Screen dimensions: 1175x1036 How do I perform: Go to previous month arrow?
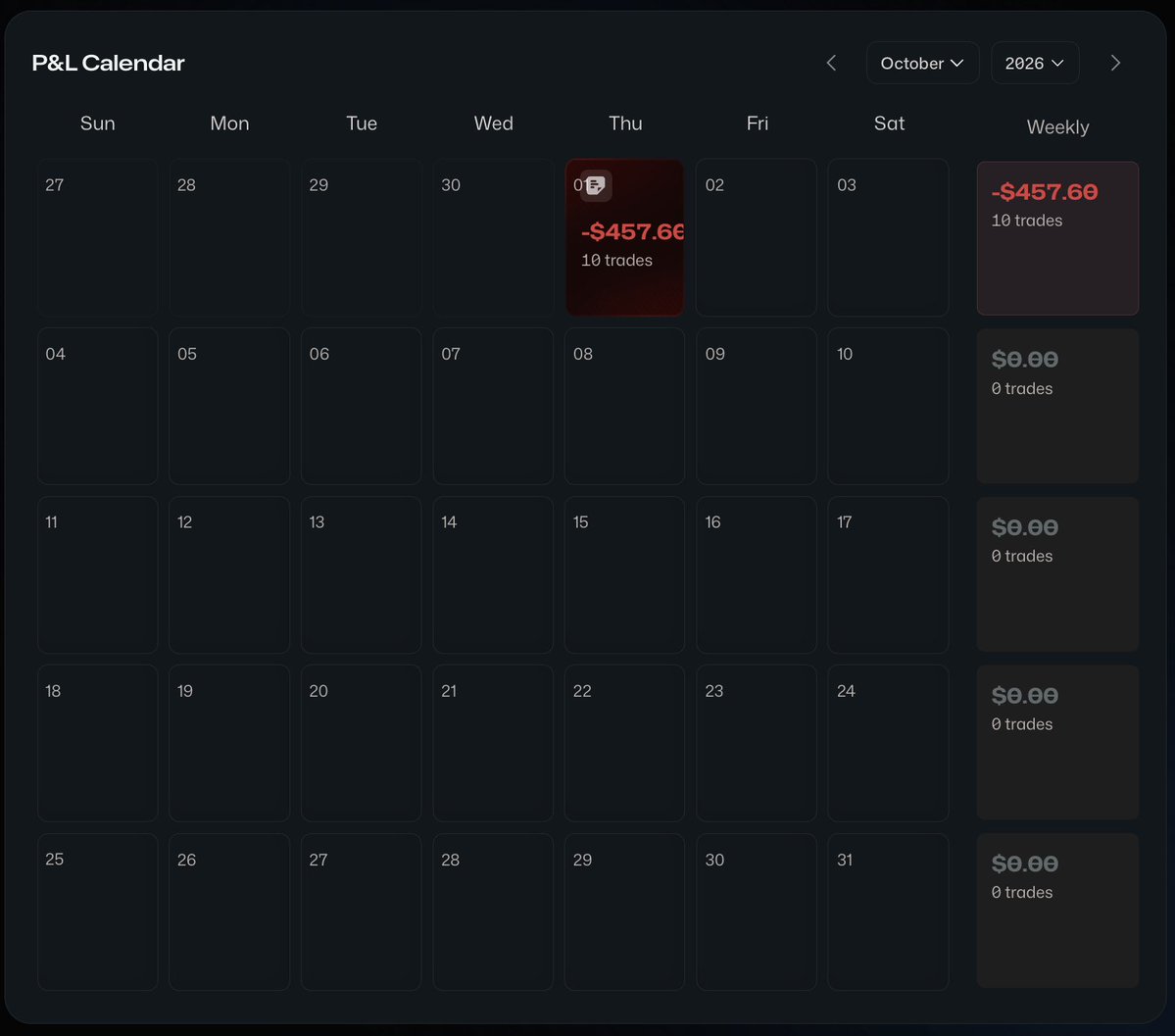click(x=831, y=63)
